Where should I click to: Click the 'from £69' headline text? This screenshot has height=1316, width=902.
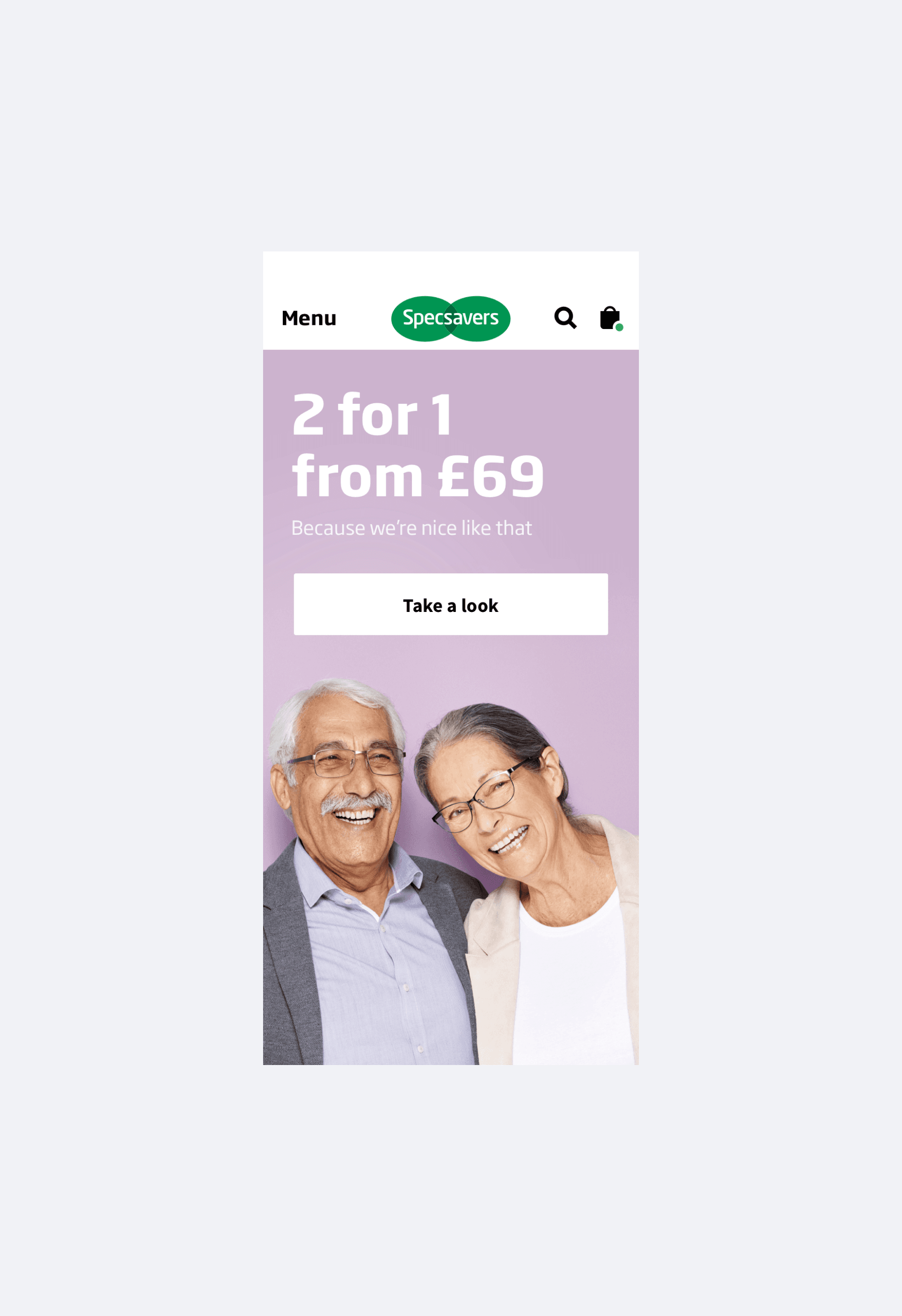pos(418,476)
